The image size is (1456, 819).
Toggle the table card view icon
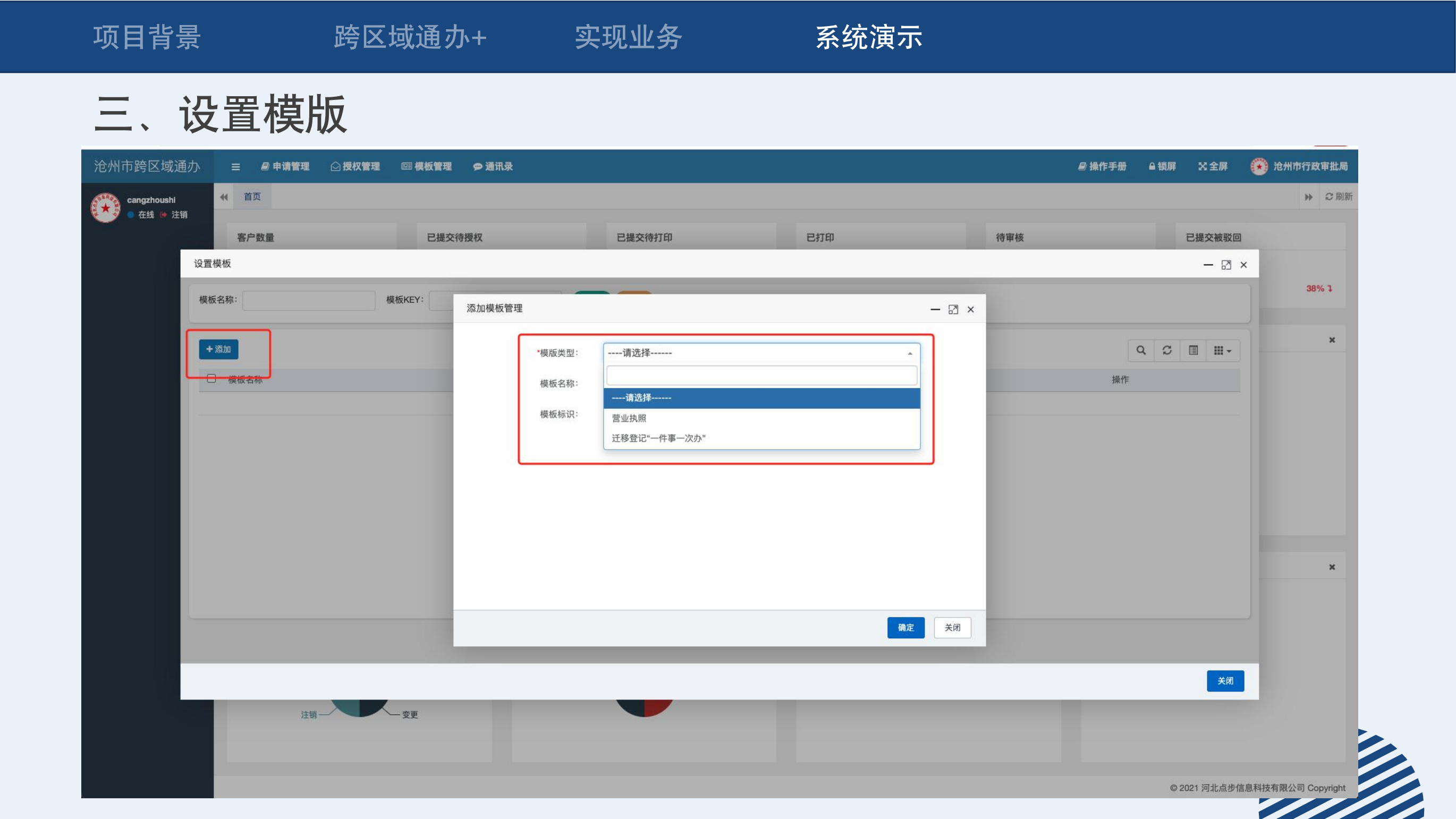tap(1193, 350)
